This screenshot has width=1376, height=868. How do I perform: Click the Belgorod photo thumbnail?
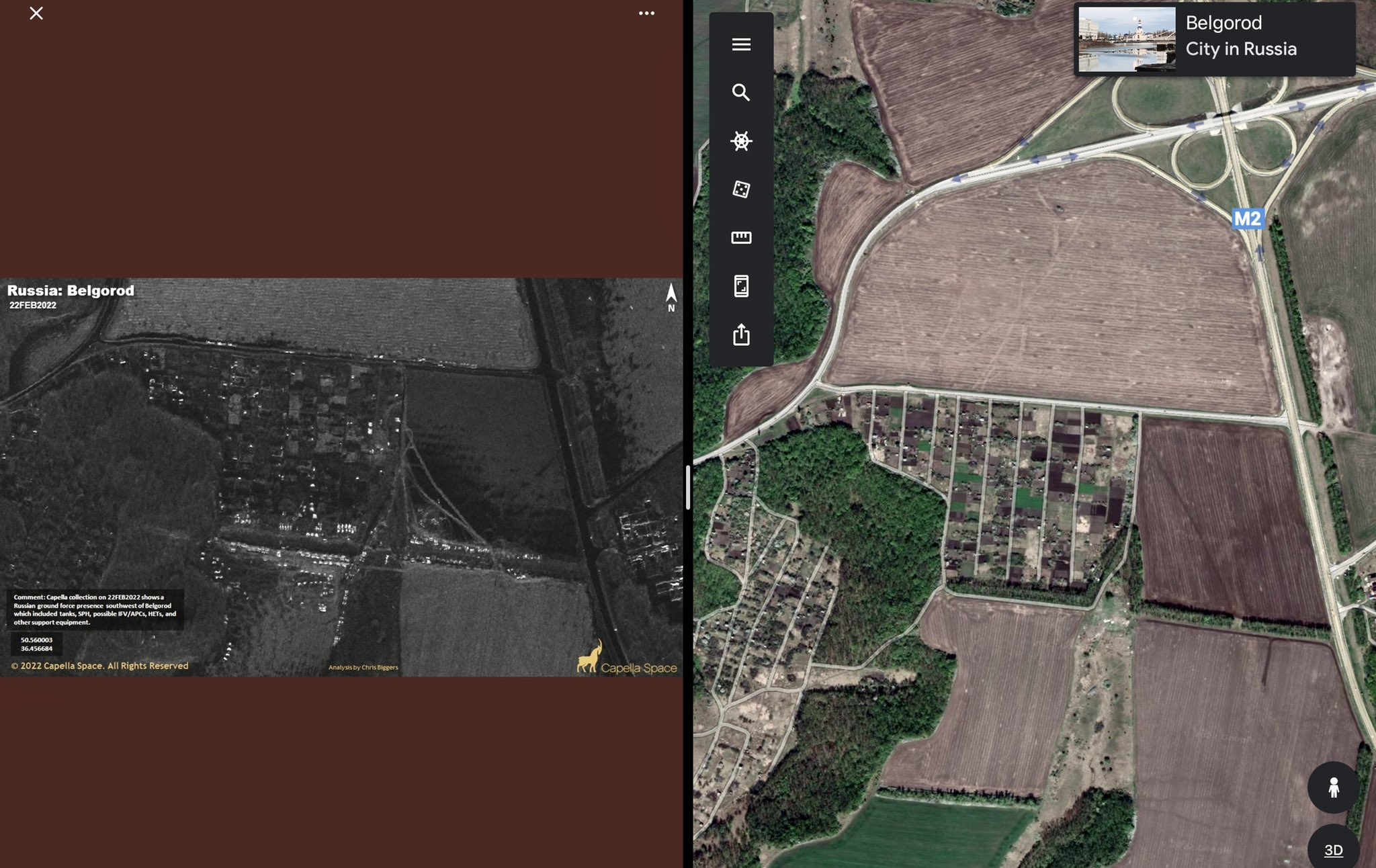(x=1127, y=39)
